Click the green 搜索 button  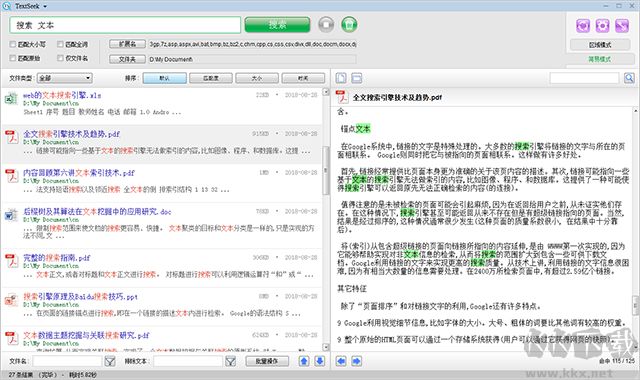(277, 25)
